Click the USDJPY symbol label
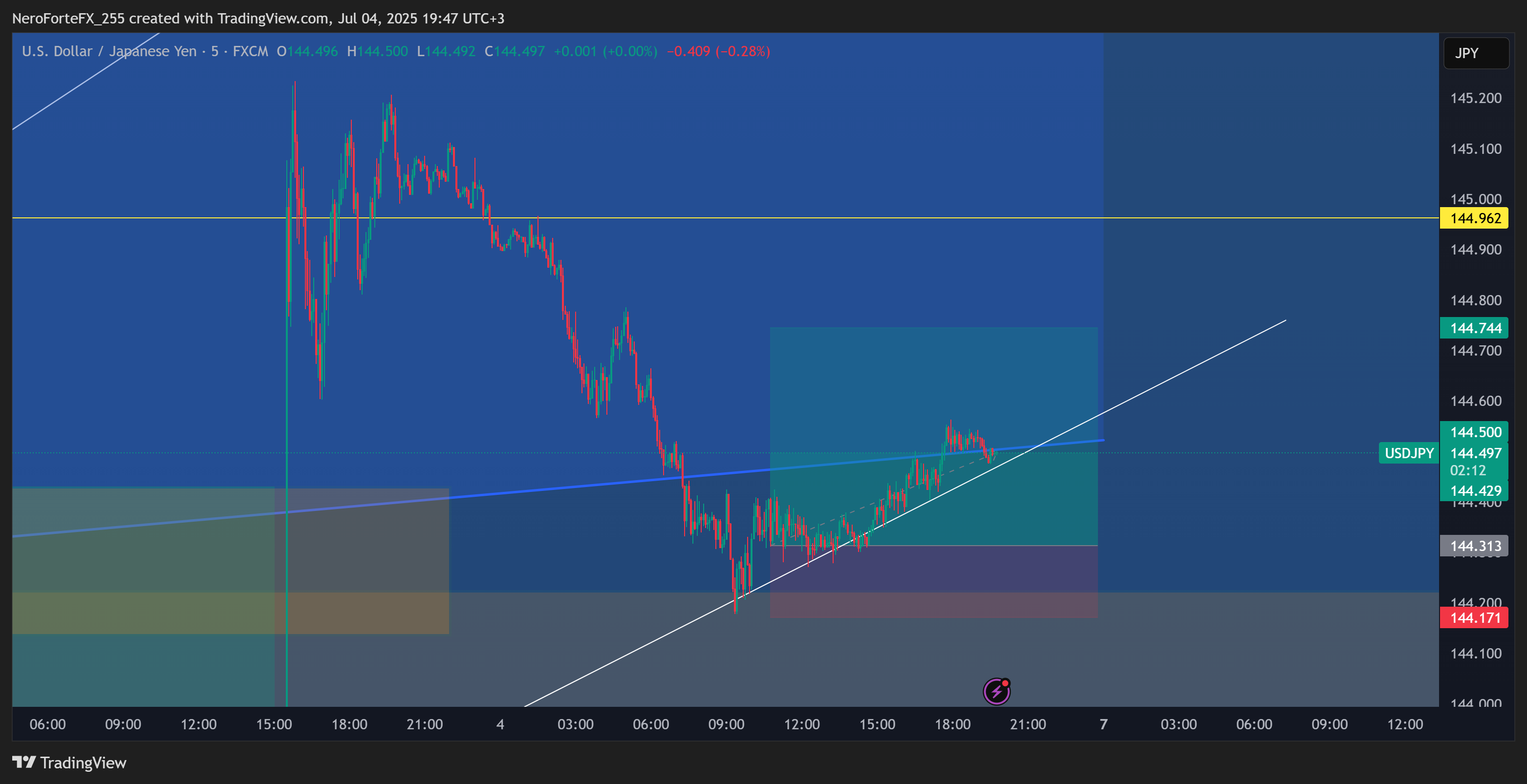The image size is (1527, 784). (1408, 453)
